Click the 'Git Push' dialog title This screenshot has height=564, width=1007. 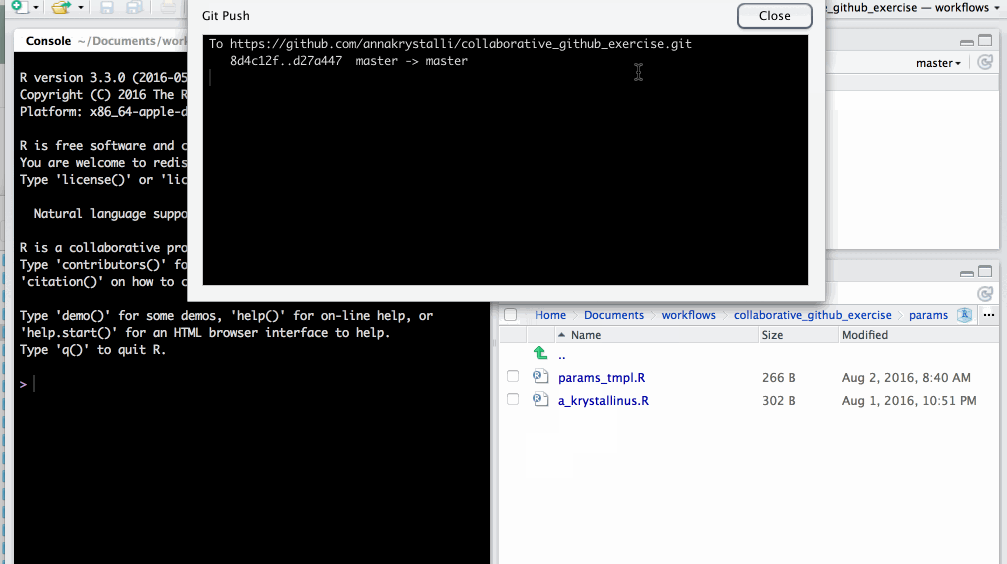click(x=225, y=15)
